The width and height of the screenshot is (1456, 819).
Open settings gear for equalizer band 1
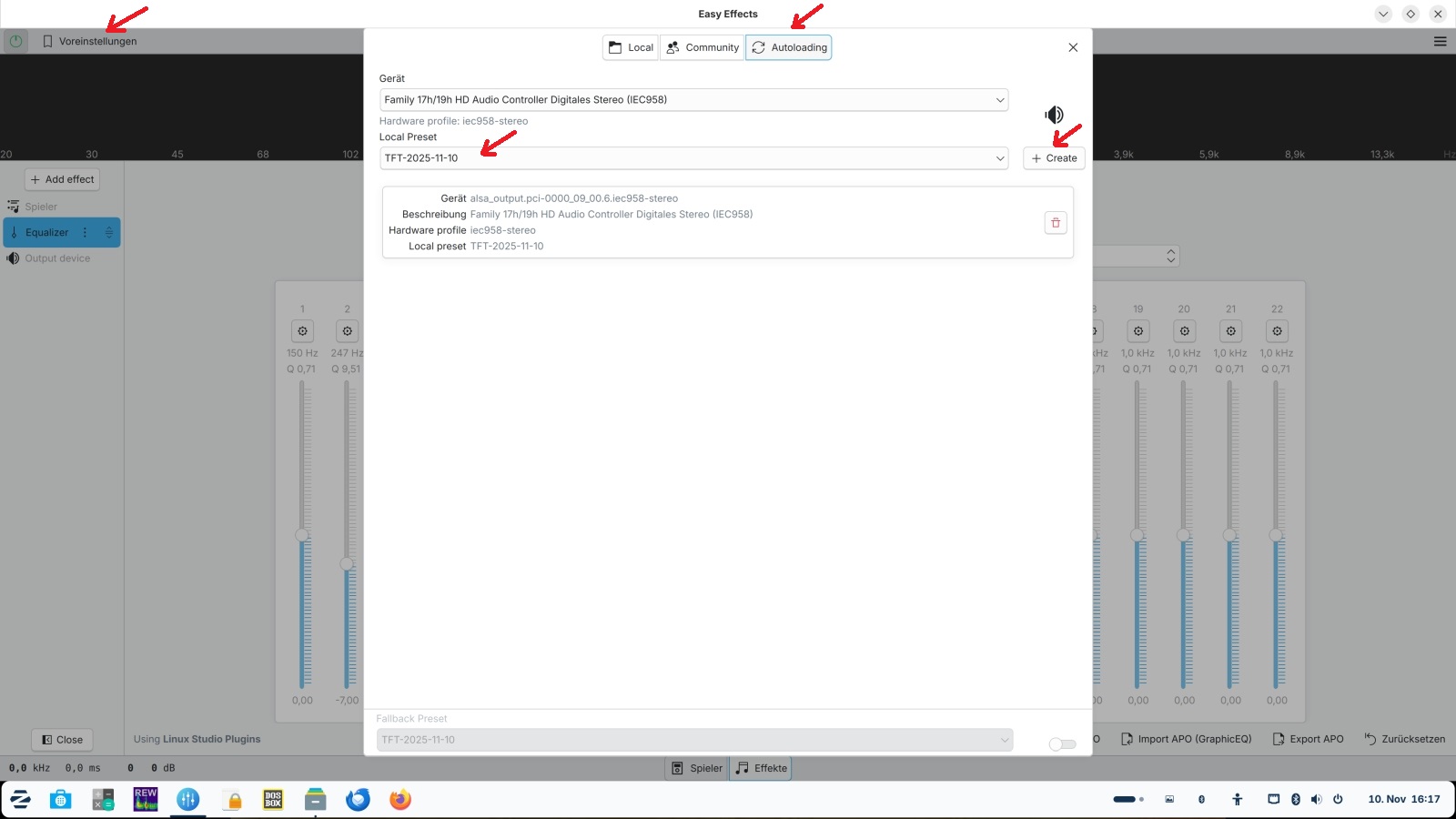[x=303, y=331]
